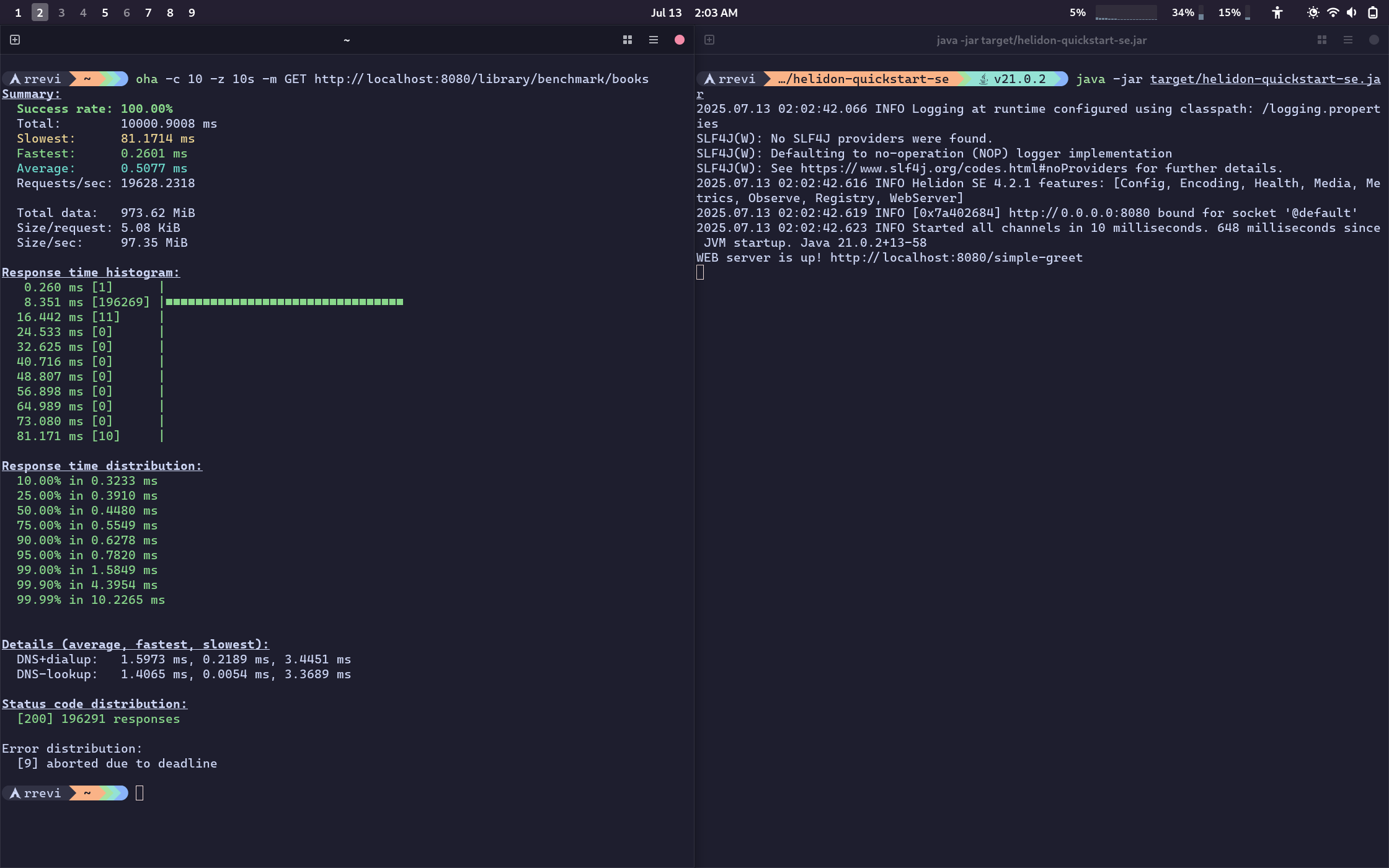This screenshot has width=1389, height=868.
Task: Click the http://0.0.0.0:8080 bound address
Action: tap(1079, 213)
